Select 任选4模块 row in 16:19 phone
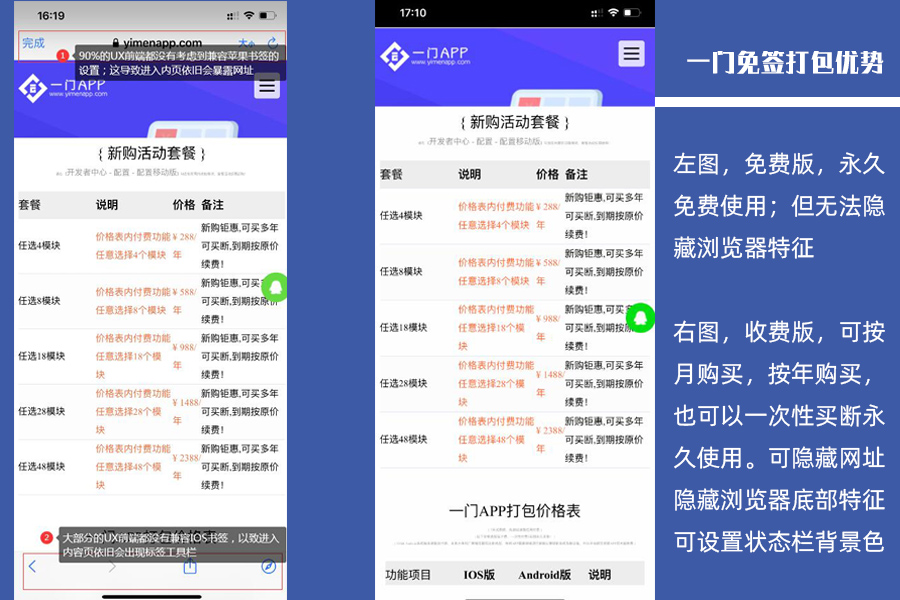The image size is (900, 600). (152, 246)
